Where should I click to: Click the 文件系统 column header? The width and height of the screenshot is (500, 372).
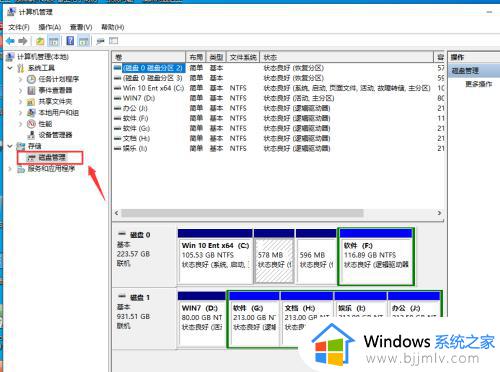tap(243, 57)
